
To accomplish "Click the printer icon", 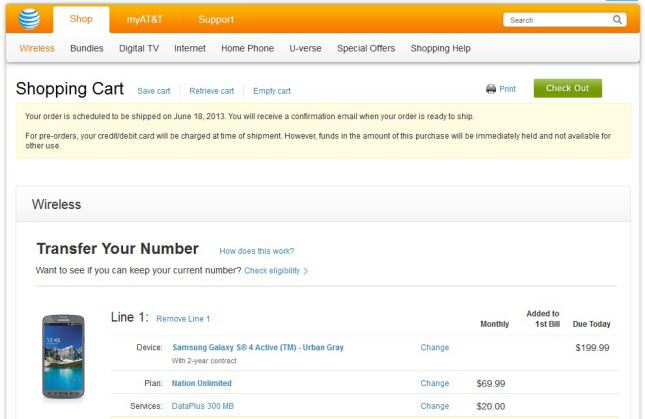I will click(x=491, y=89).
